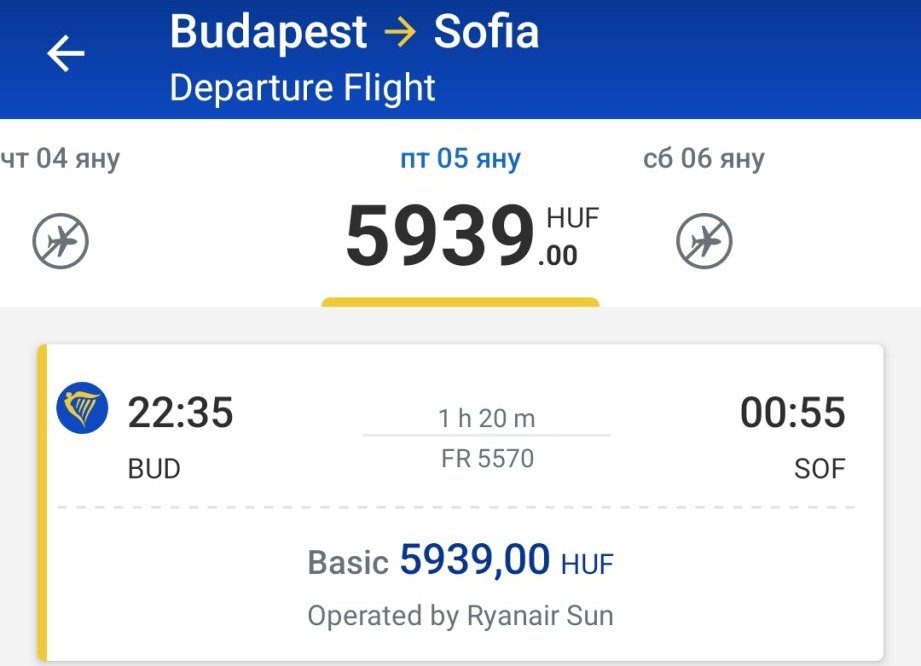Screen dimensions: 921x666
Task: Click the yellow arrow between Budapest and Sofia
Action: click(400, 32)
